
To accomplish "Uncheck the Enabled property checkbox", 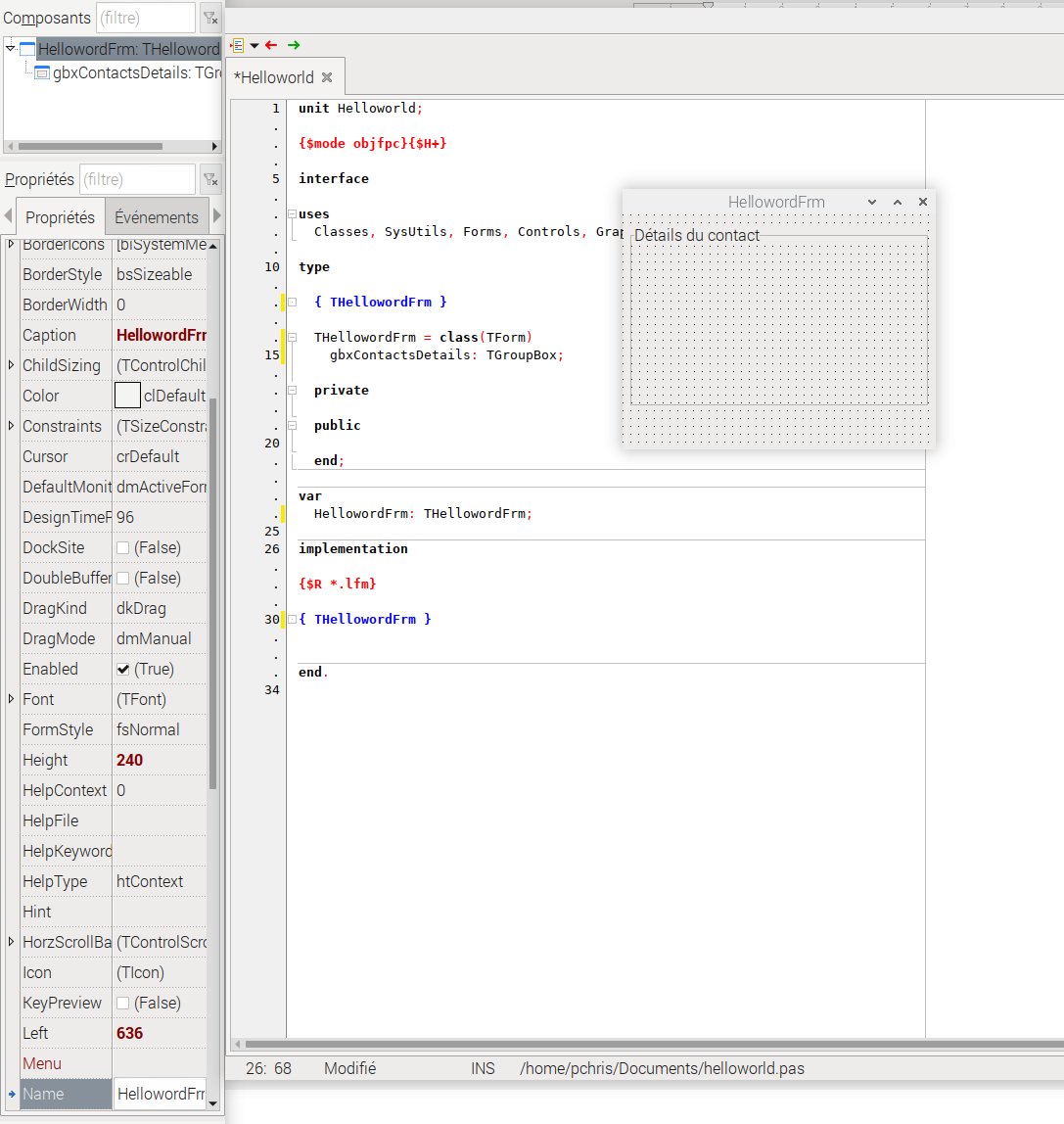I will pyautogui.click(x=123, y=670).
